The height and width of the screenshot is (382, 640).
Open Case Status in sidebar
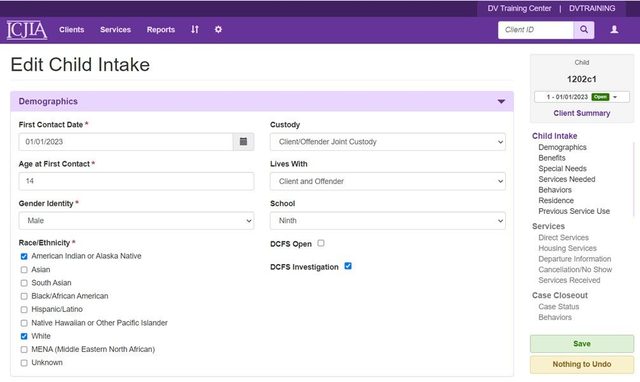click(x=558, y=306)
